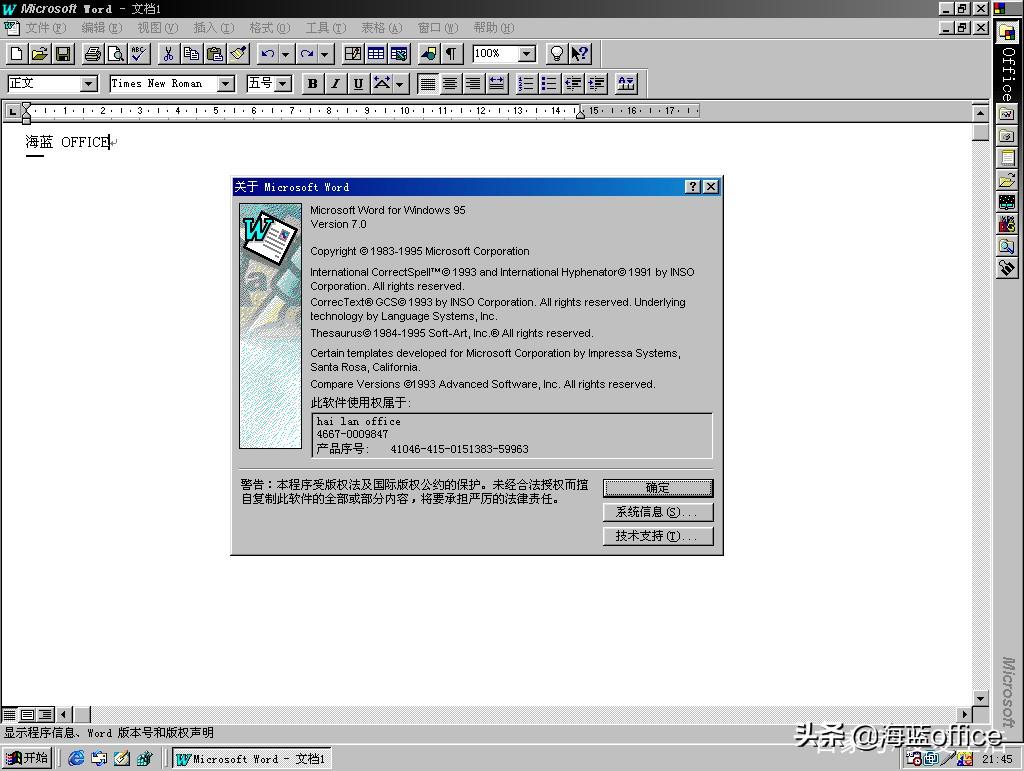Show the Drawing toolbar

tap(428, 54)
